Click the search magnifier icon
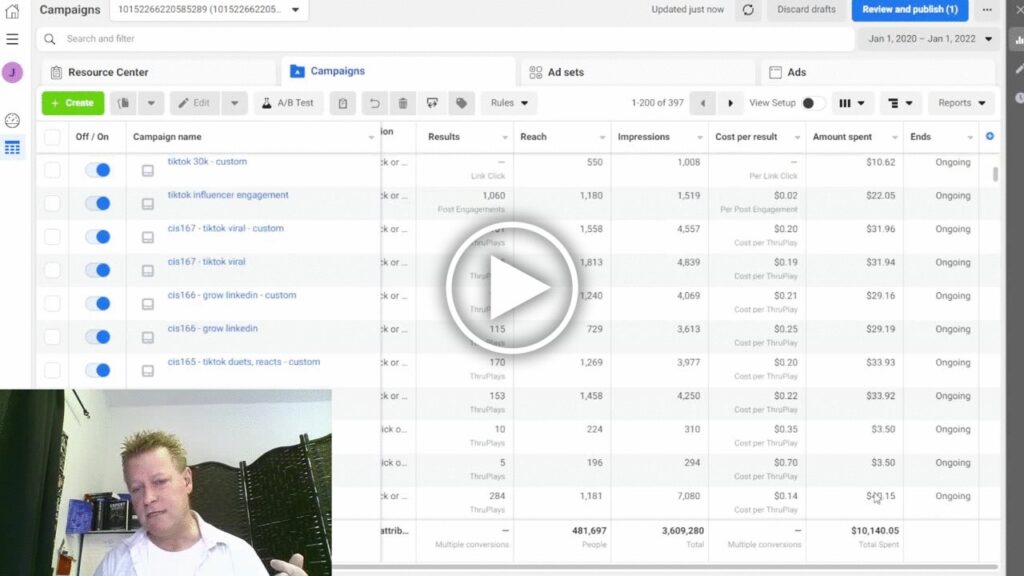Image resolution: width=1024 pixels, height=576 pixels. click(50, 39)
